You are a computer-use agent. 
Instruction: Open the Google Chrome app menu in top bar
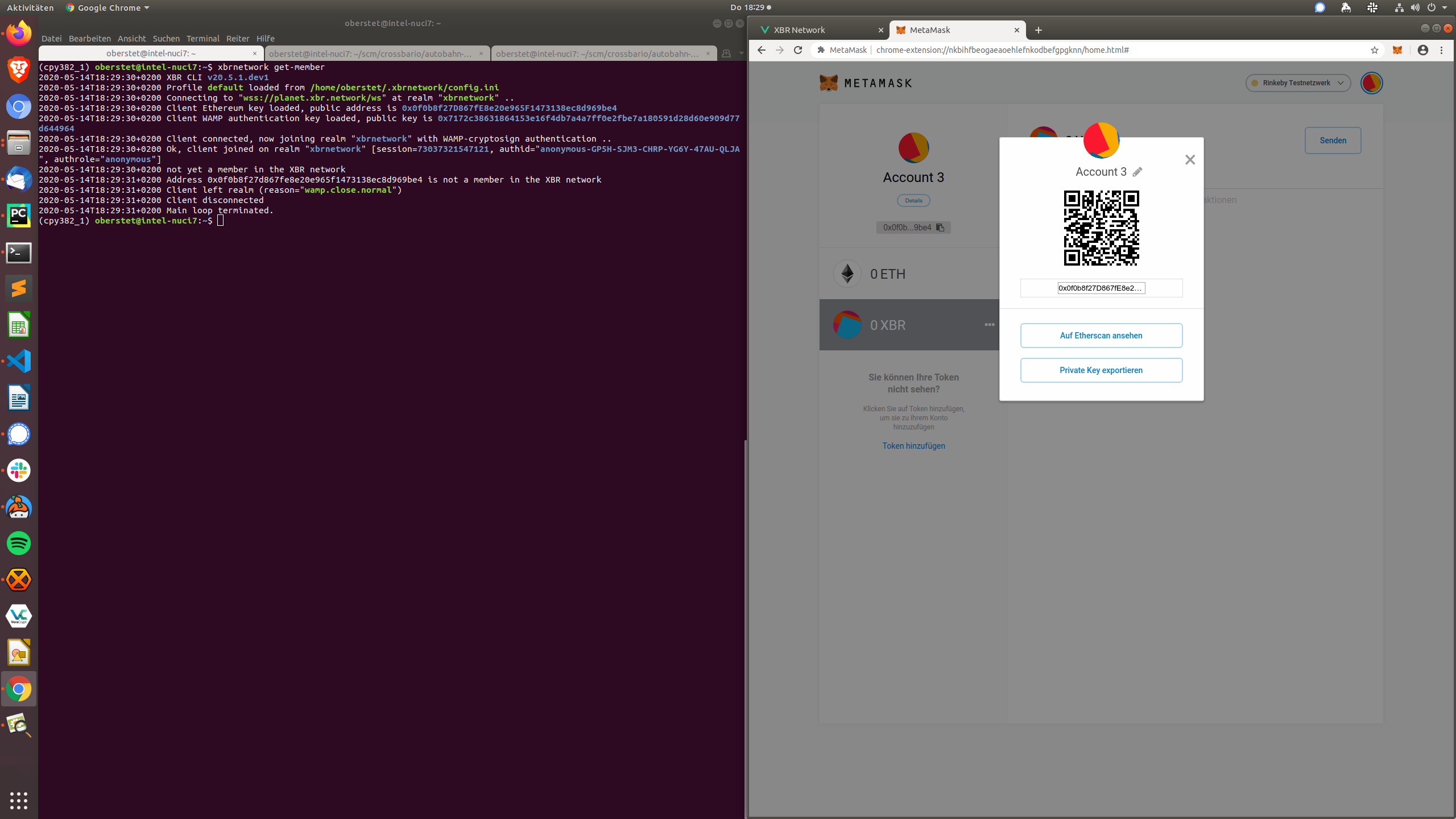coord(107,7)
